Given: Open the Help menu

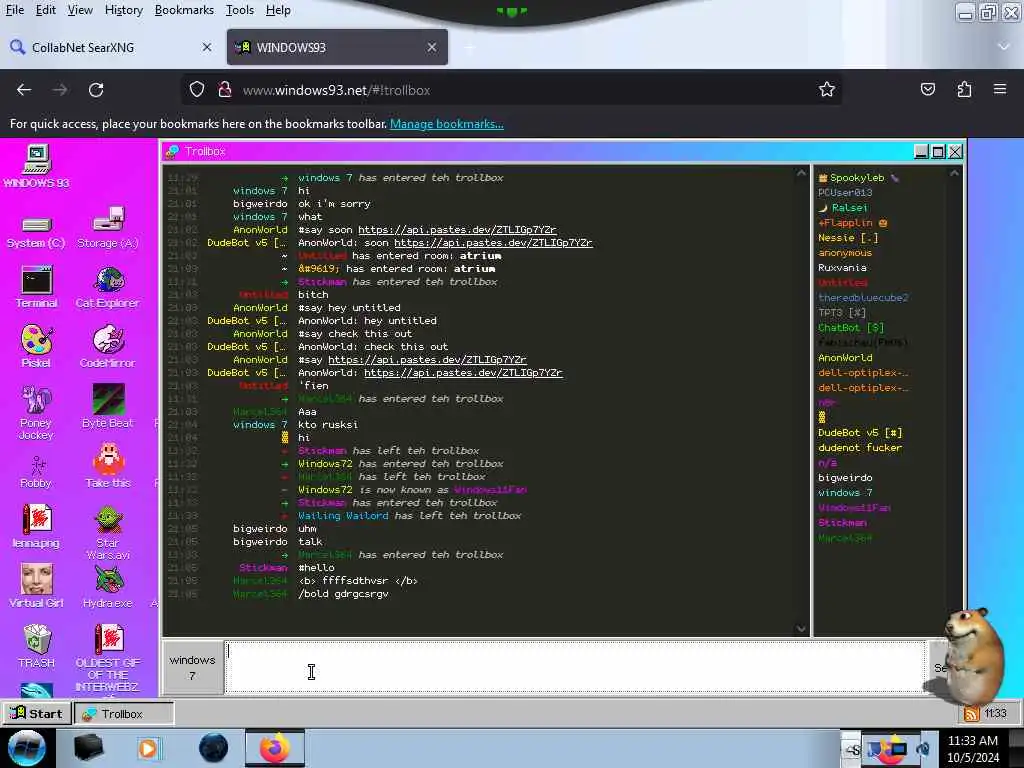Looking at the screenshot, I should pos(278,10).
